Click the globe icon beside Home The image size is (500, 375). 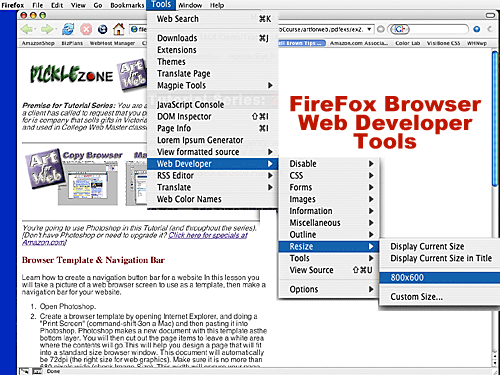(102, 29)
